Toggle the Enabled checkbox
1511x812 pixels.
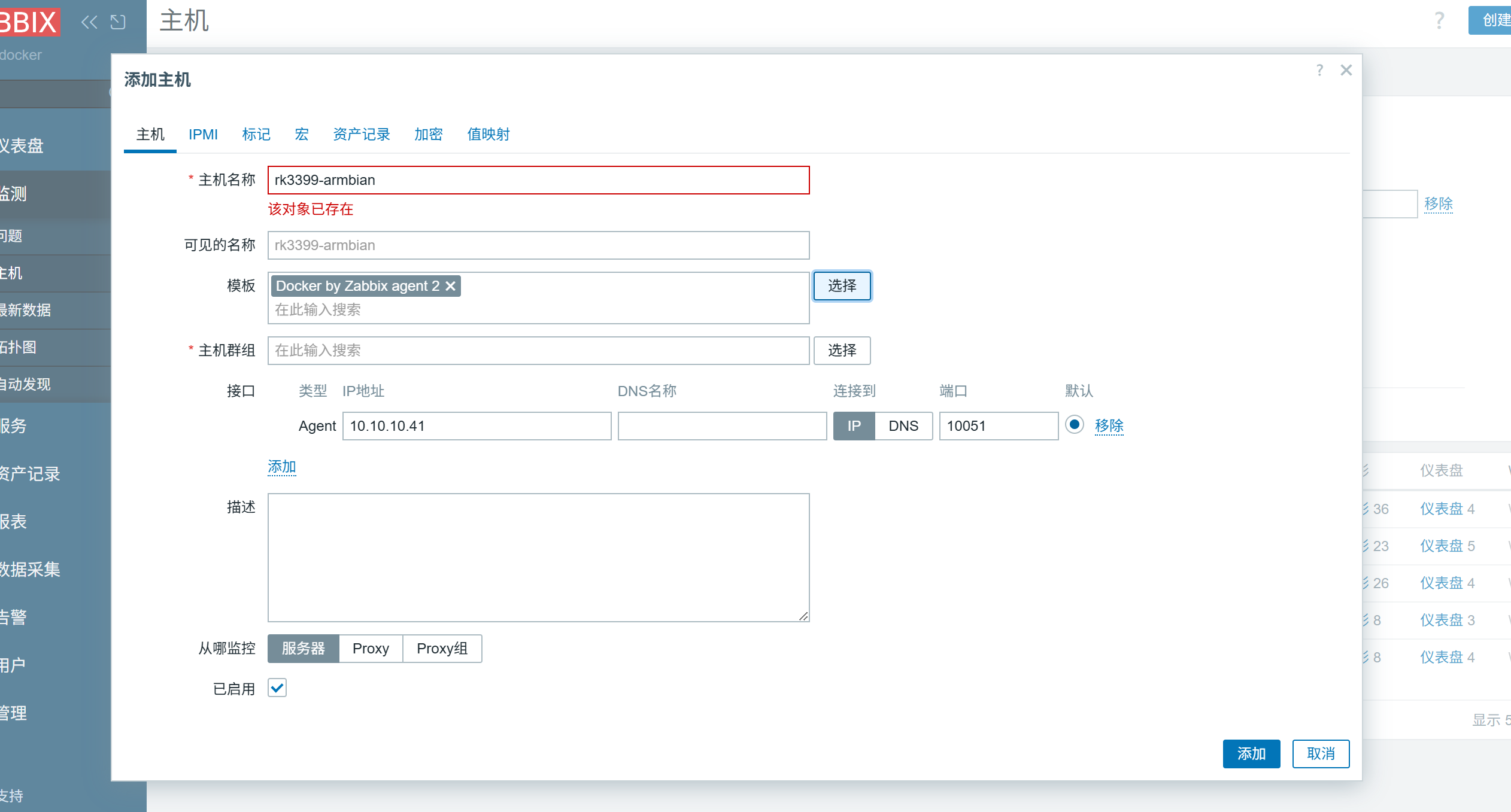277,688
